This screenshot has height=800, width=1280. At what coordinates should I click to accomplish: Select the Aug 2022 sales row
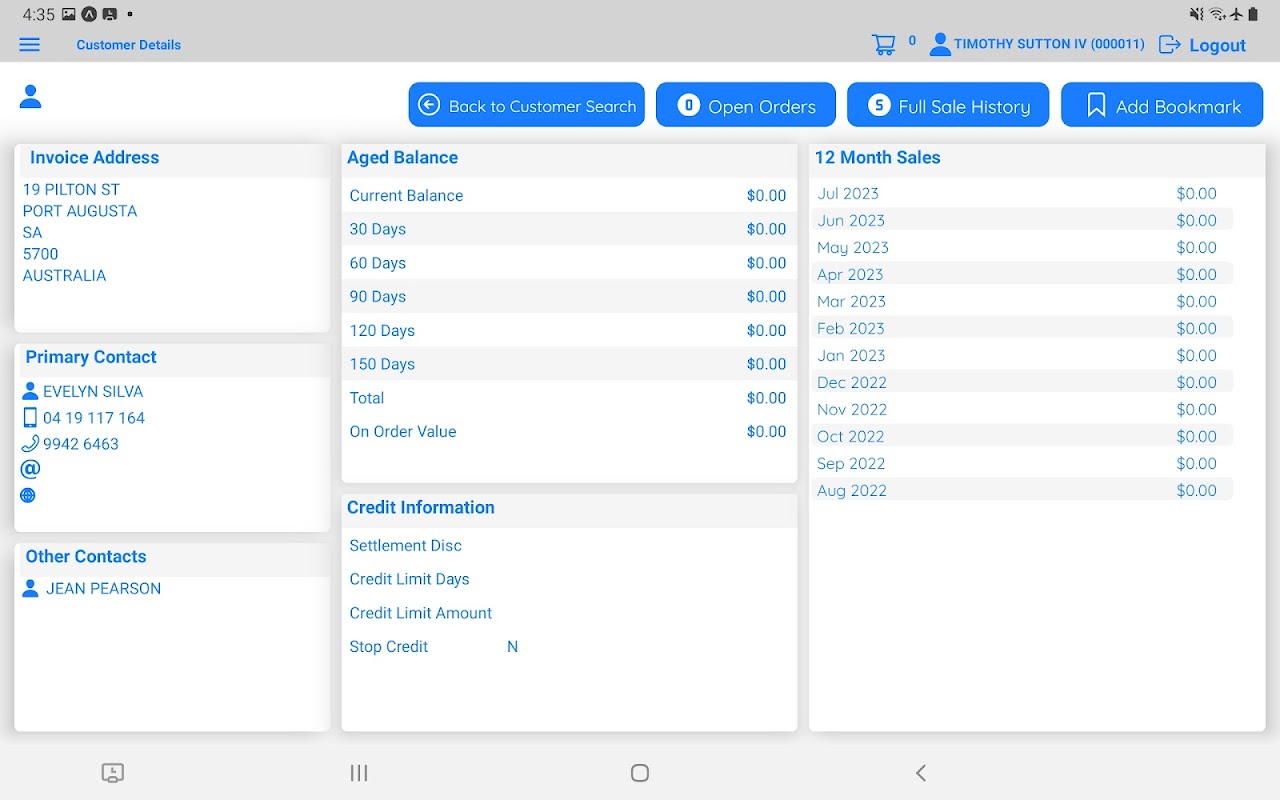click(x=1023, y=490)
